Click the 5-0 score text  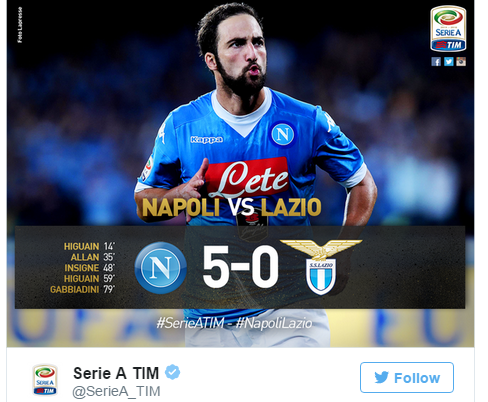[x=240, y=267]
